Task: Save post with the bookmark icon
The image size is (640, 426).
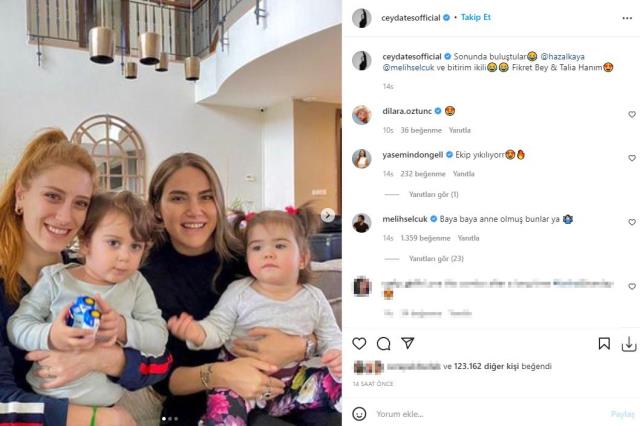Action: click(x=604, y=344)
